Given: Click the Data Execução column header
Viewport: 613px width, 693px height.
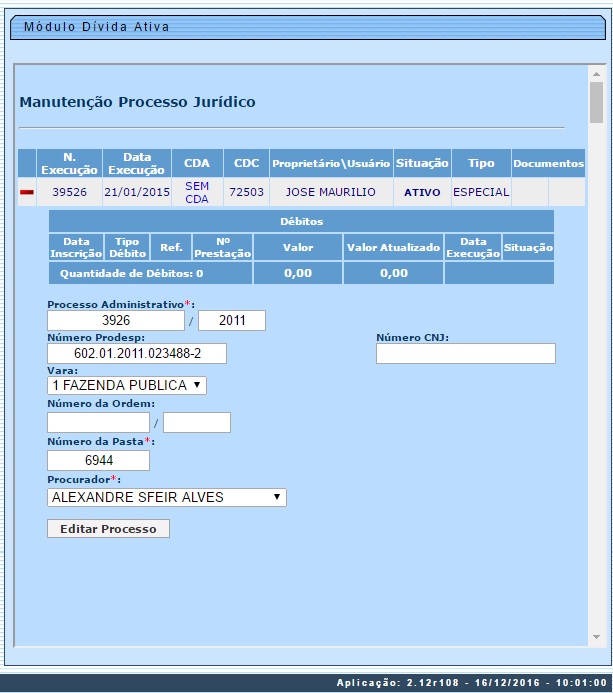Looking at the screenshot, I should [x=137, y=163].
